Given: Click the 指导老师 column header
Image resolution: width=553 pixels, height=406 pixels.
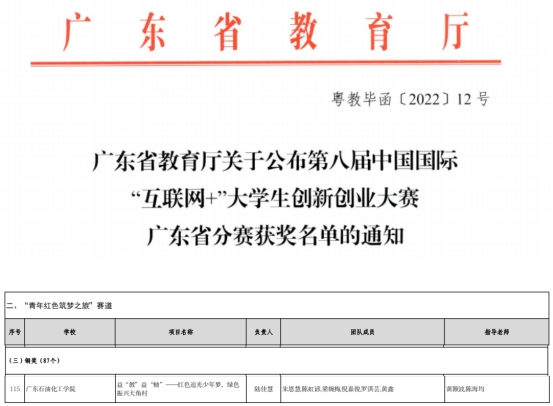Looking at the screenshot, I should point(497,332).
